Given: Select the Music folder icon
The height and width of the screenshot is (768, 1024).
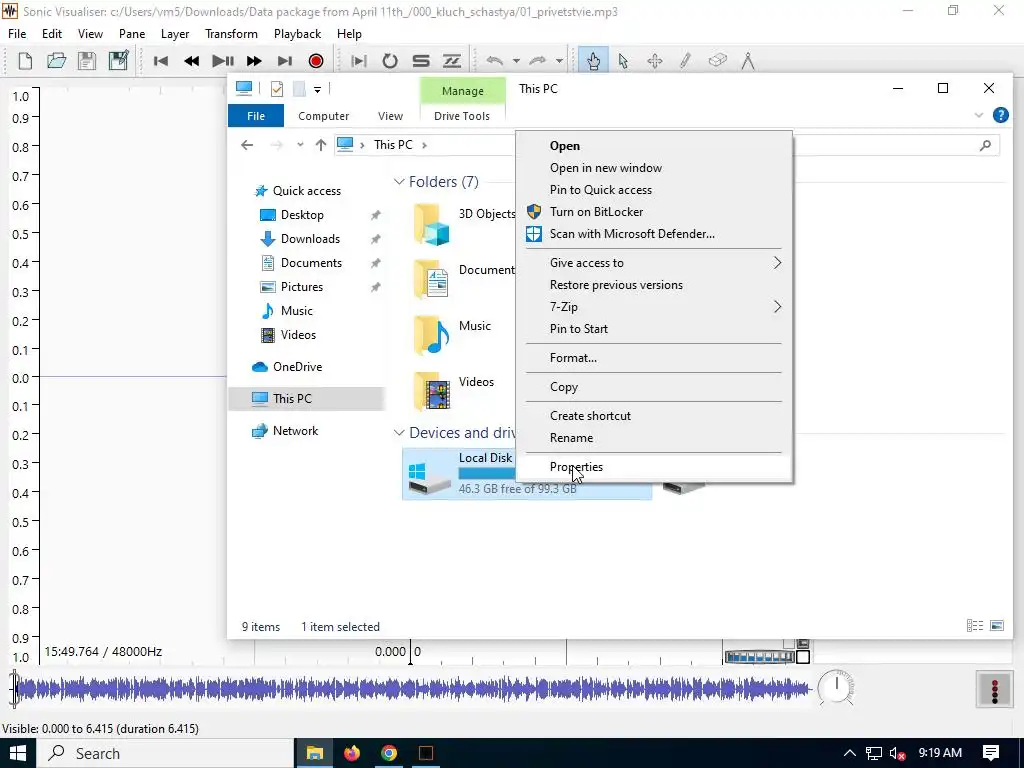Looking at the screenshot, I should pos(432,334).
